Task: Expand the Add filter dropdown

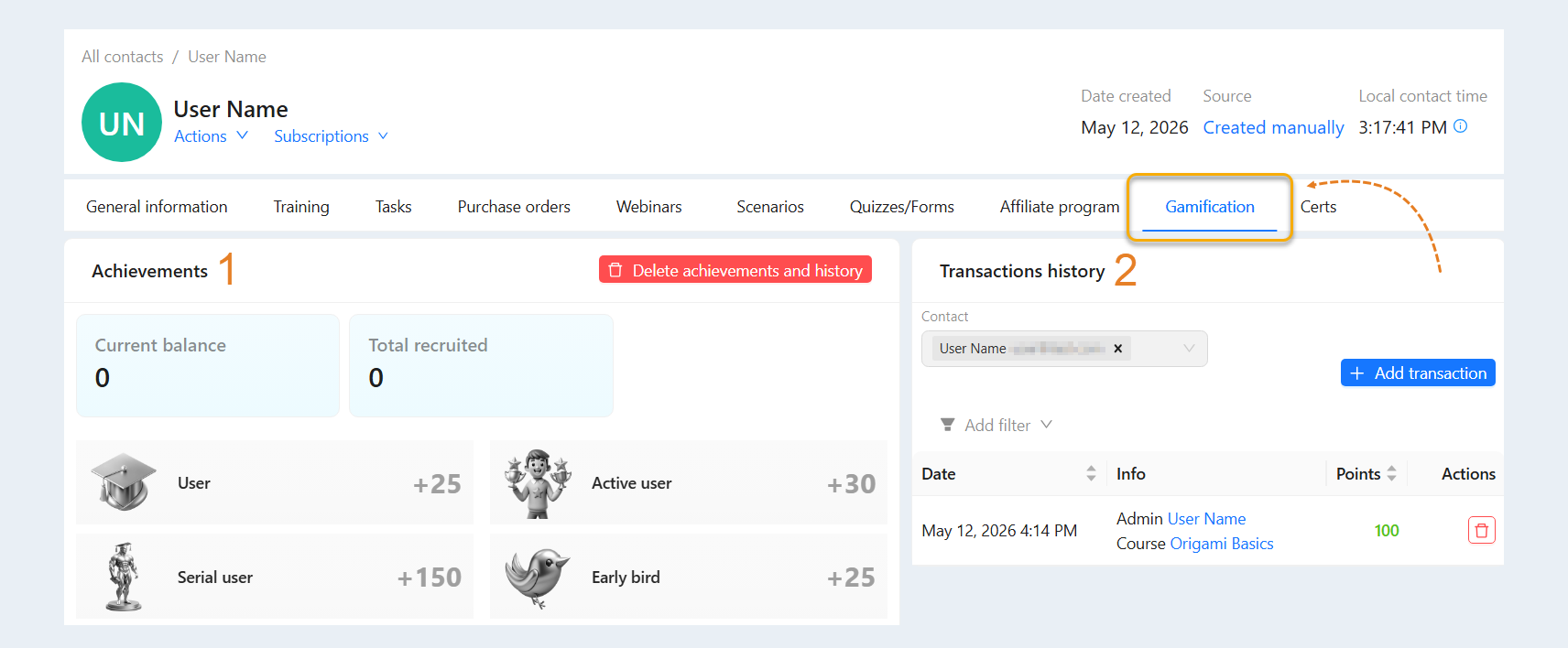Action: point(996,425)
